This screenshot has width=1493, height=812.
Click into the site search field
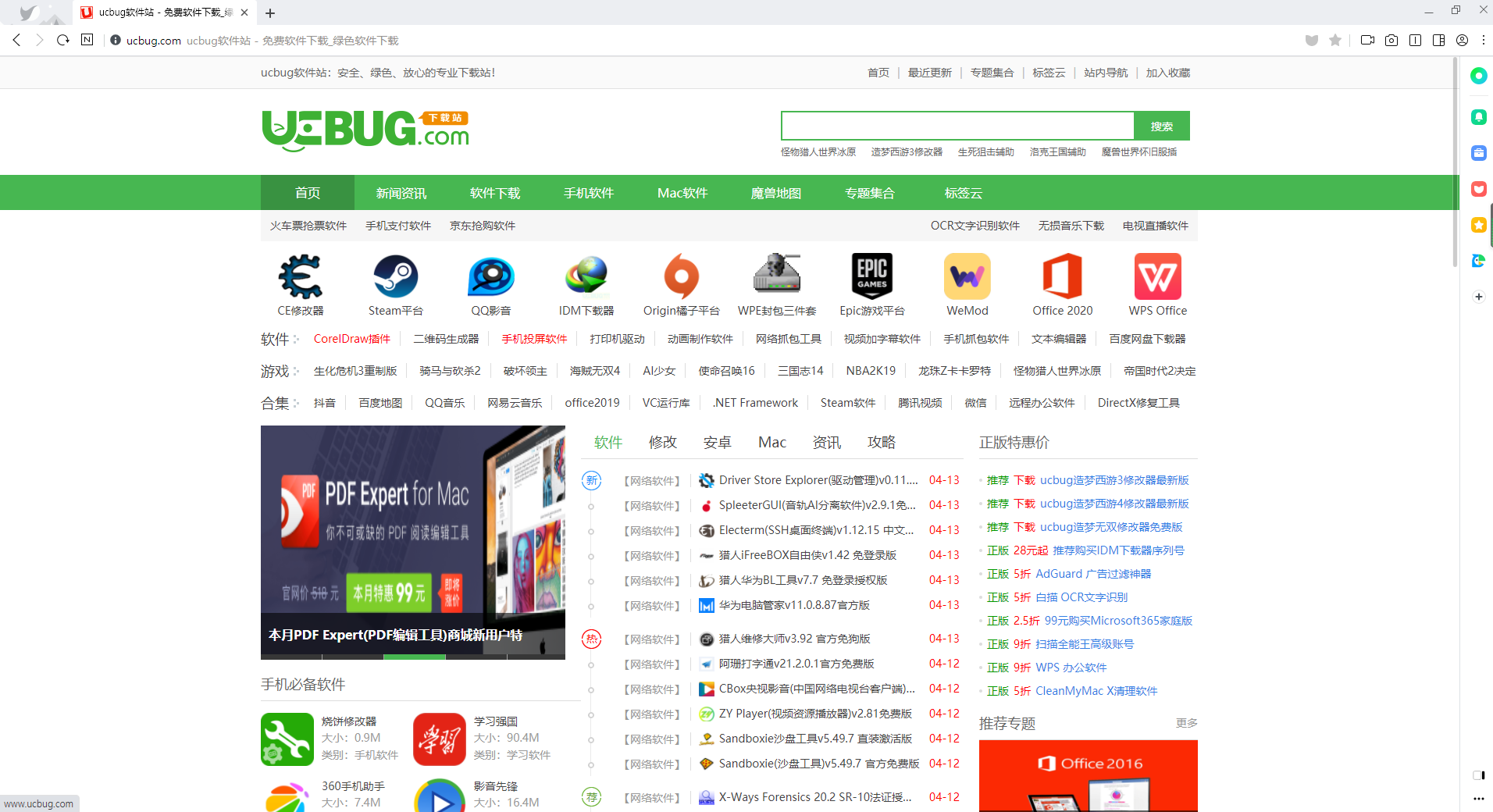(957, 126)
